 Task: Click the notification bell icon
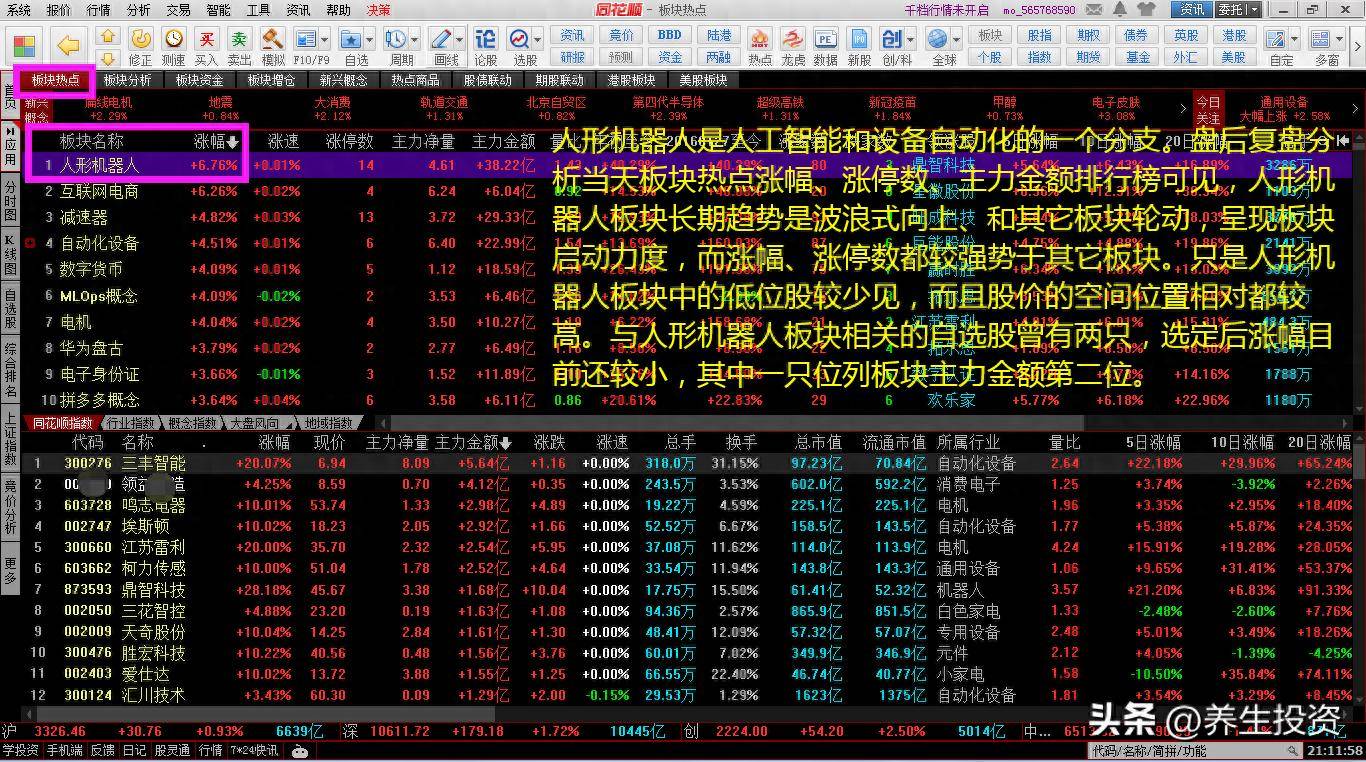[1122, 10]
